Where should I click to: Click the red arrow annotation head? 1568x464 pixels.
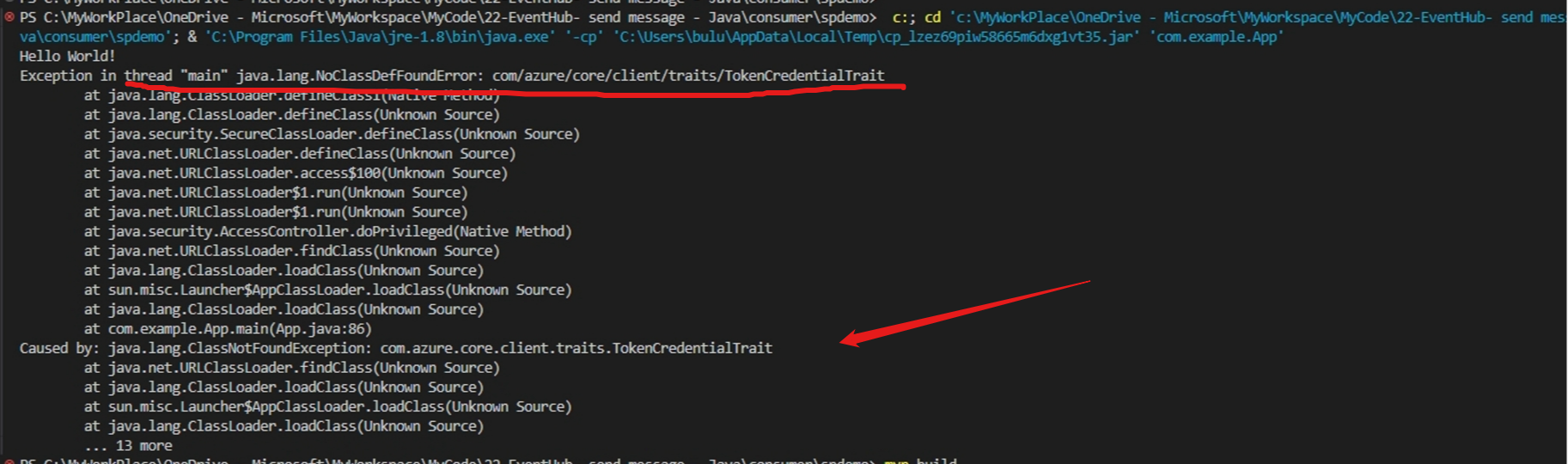tap(849, 339)
